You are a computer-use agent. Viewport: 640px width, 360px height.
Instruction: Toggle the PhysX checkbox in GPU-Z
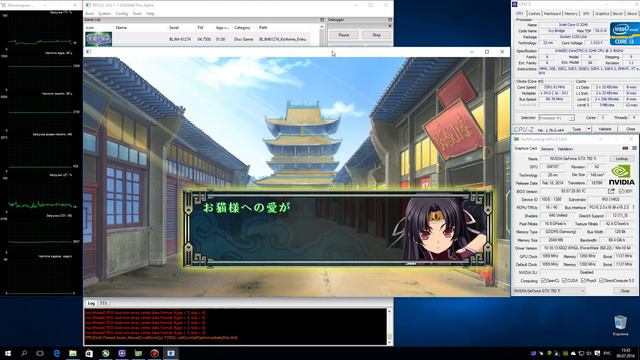[x=583, y=280]
